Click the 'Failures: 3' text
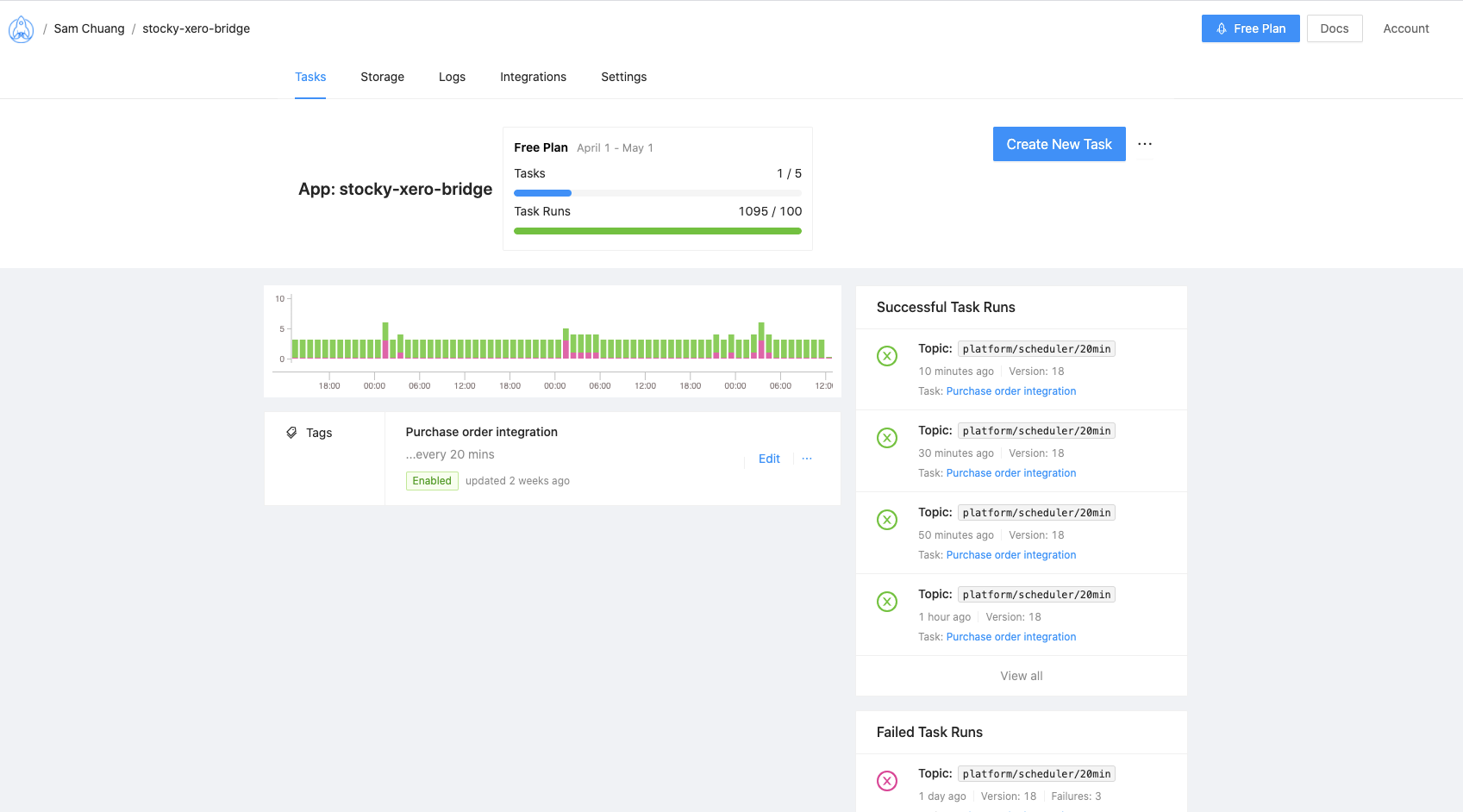Viewport: 1463px width, 812px height. tap(1076, 796)
